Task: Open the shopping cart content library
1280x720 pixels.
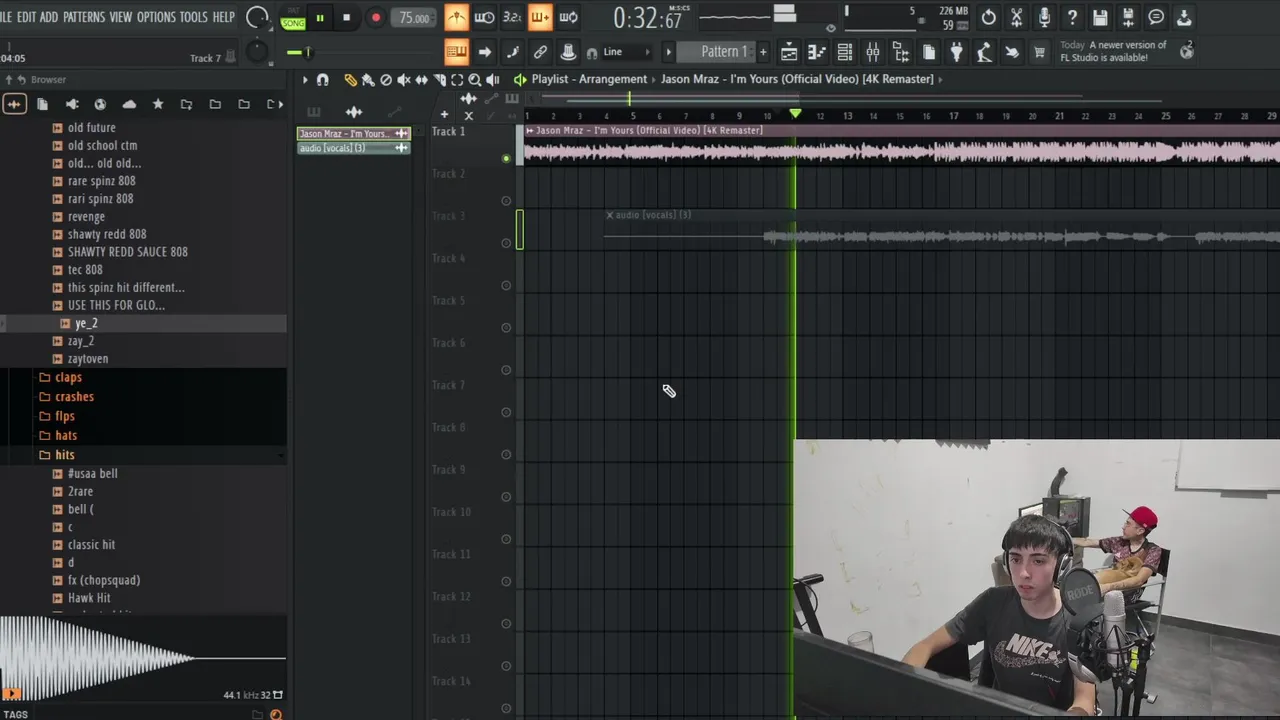Action: click(1039, 52)
